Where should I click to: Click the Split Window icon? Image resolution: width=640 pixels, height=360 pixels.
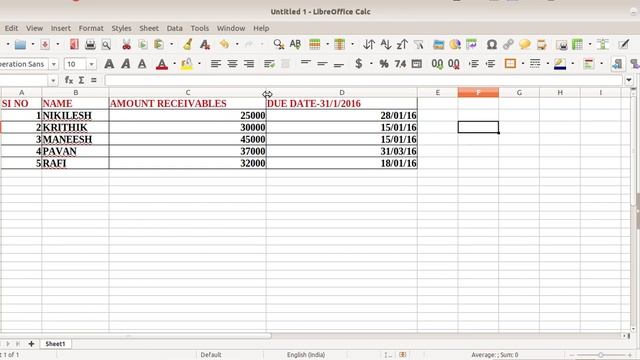click(x=603, y=44)
